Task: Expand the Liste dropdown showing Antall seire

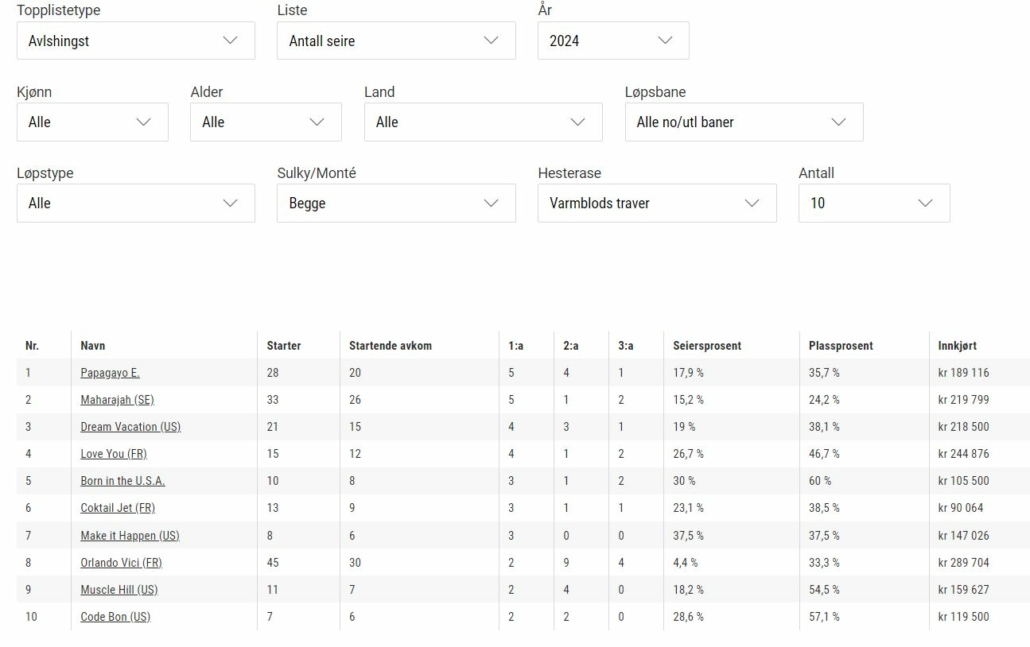Action: pos(396,41)
